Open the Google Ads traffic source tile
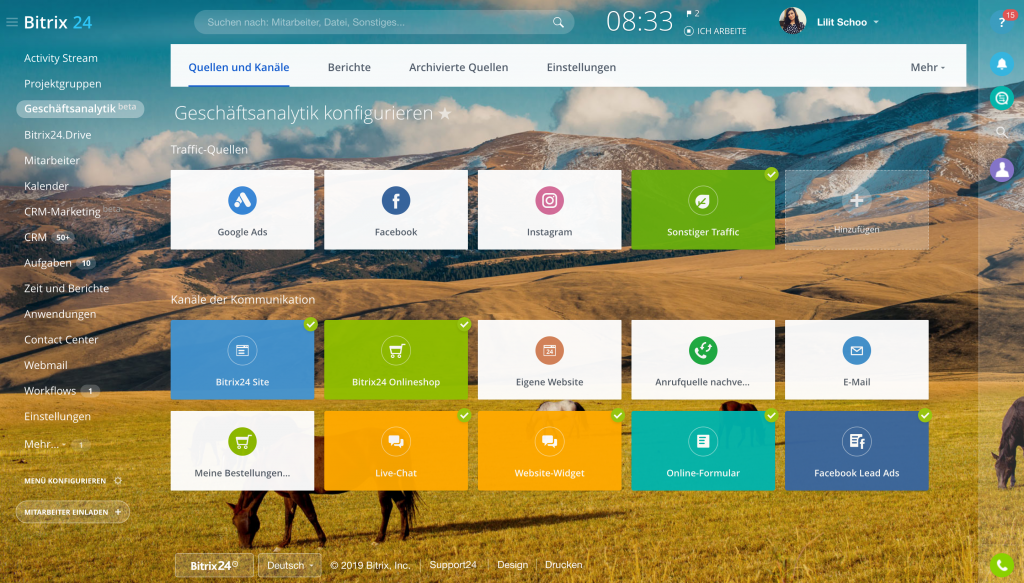This screenshot has height=583, width=1024. click(242, 210)
